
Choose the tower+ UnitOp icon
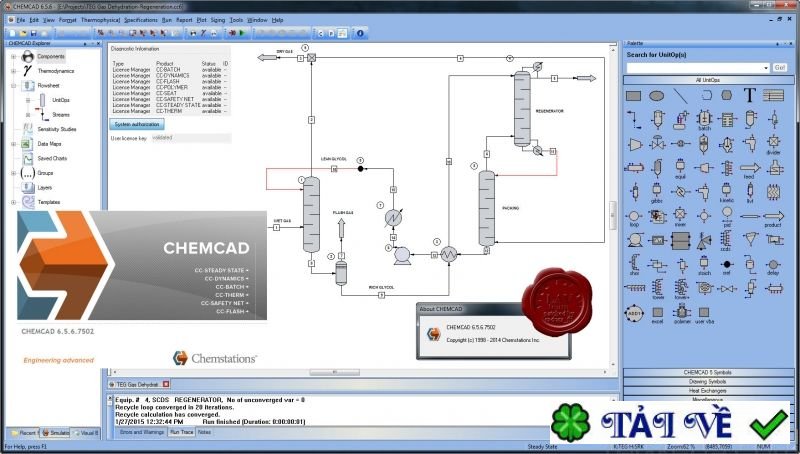point(681,289)
